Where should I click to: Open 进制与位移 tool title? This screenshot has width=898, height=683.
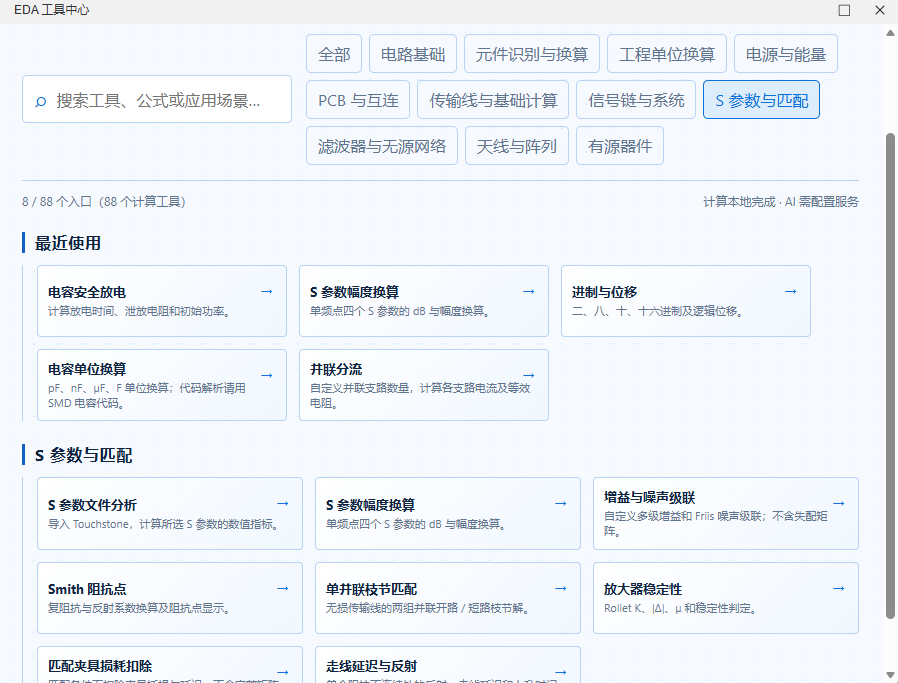pyautogui.click(x=604, y=292)
